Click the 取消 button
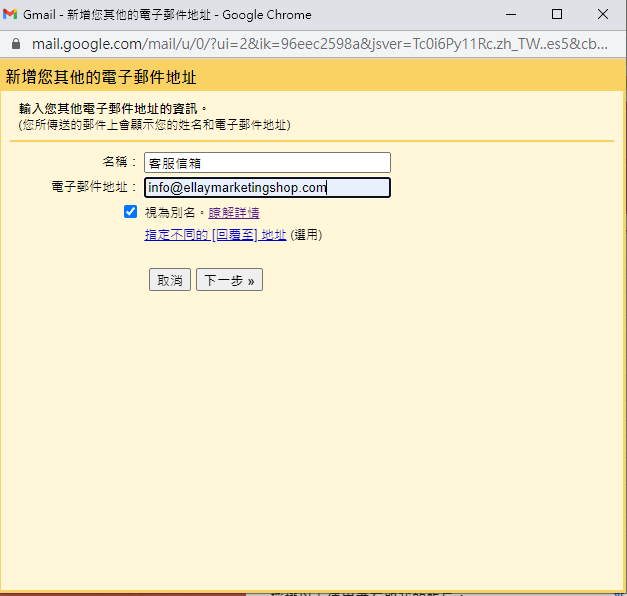This screenshot has height=596, width=627. [169, 280]
